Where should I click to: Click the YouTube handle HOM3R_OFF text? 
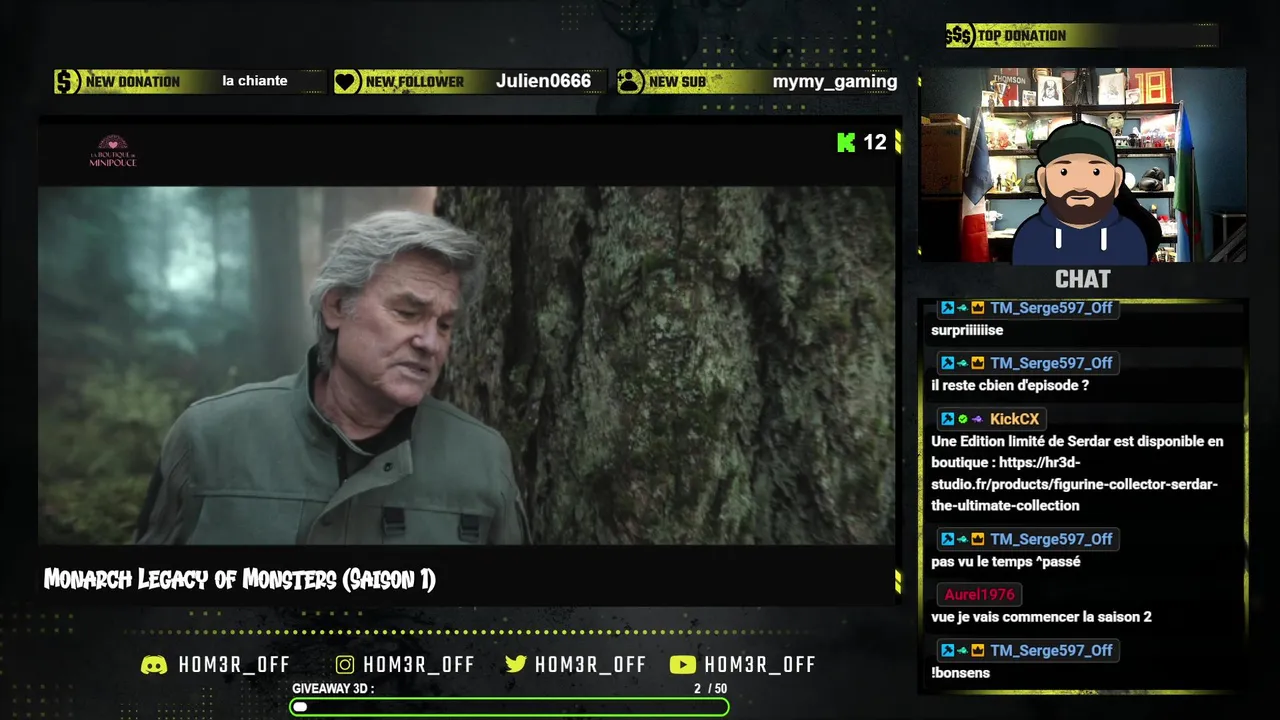click(x=760, y=665)
